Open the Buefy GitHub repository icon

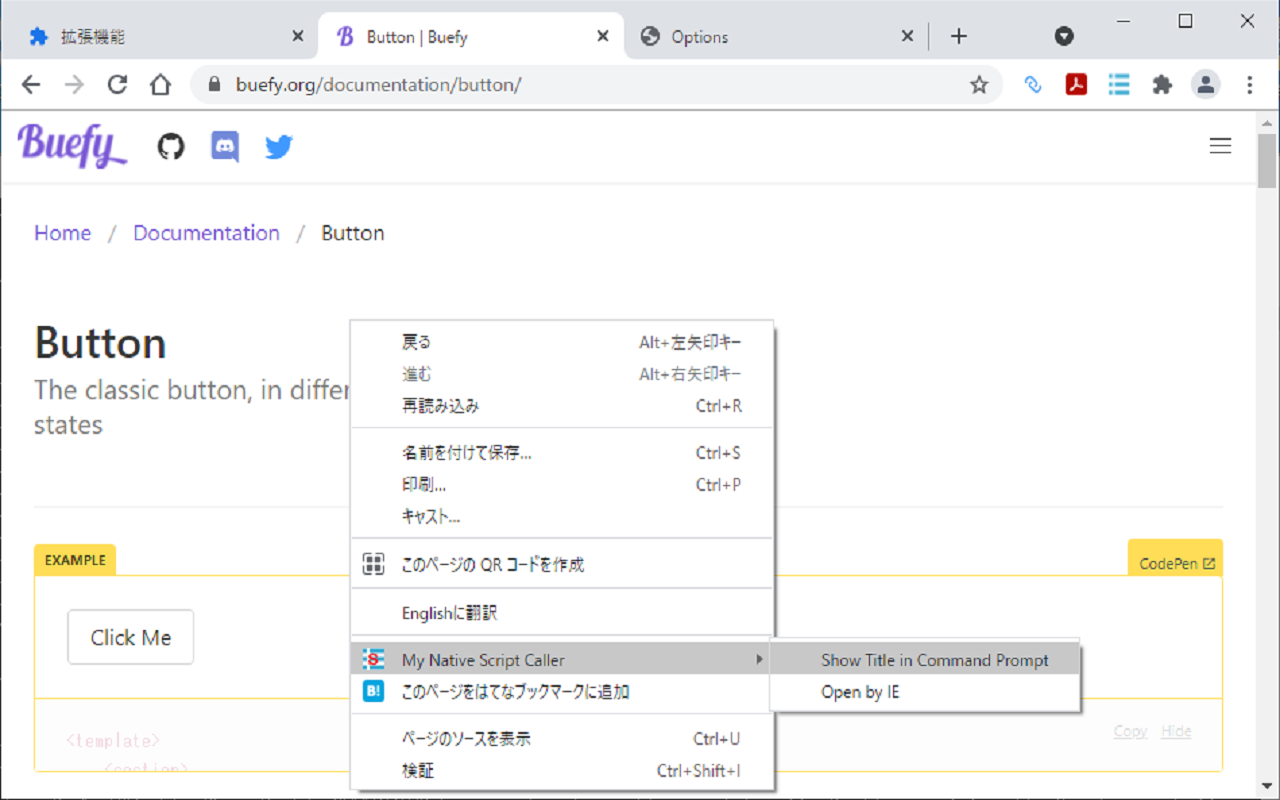click(170, 146)
